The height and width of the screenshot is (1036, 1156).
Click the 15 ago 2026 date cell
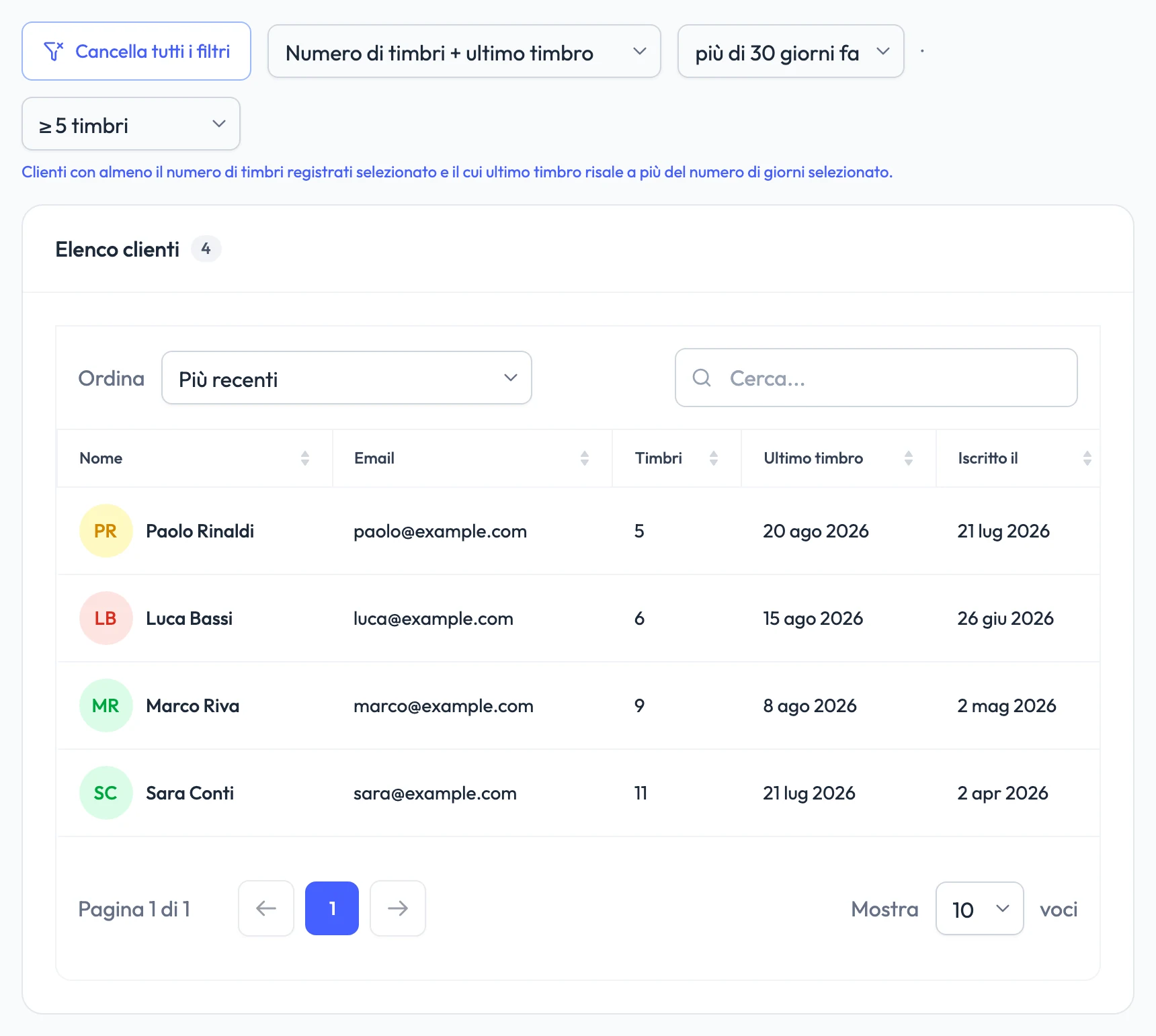pyautogui.click(x=813, y=619)
